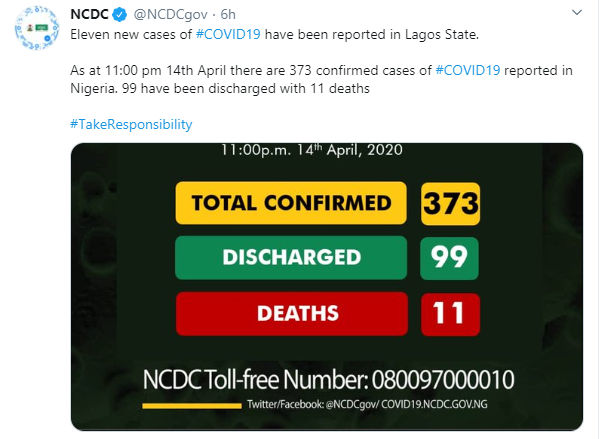610x439 pixels.
Task: Click the NCDC Toll-free Number text
Action: (327, 381)
